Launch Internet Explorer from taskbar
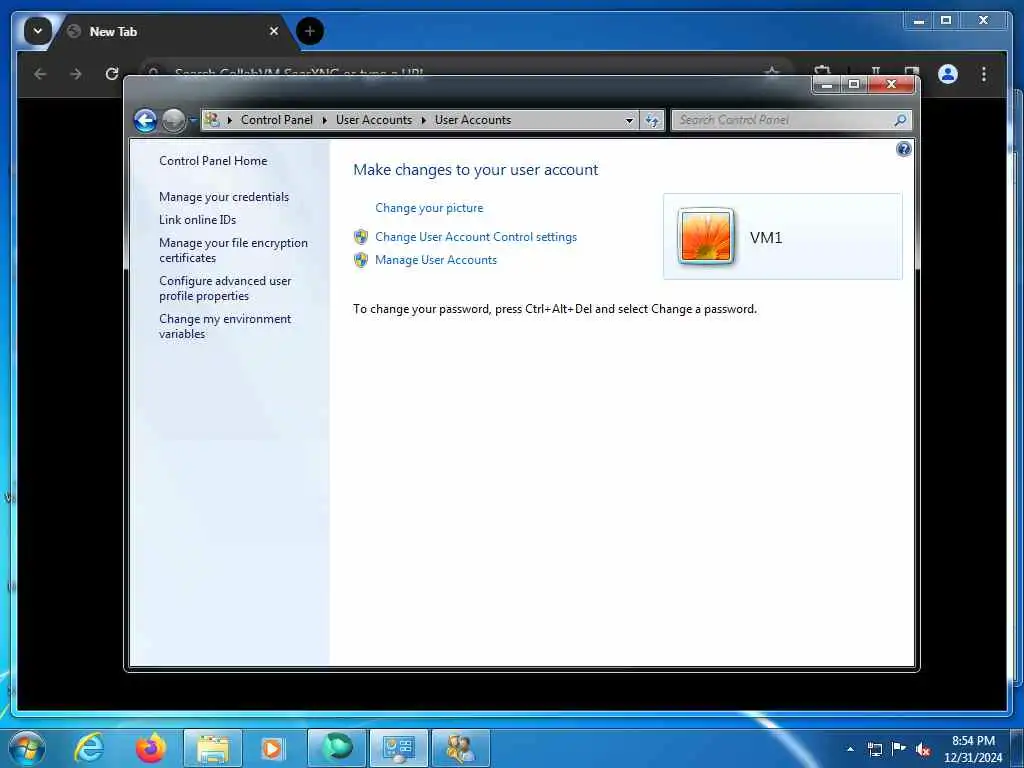The width and height of the screenshot is (1024, 768). pos(88,748)
